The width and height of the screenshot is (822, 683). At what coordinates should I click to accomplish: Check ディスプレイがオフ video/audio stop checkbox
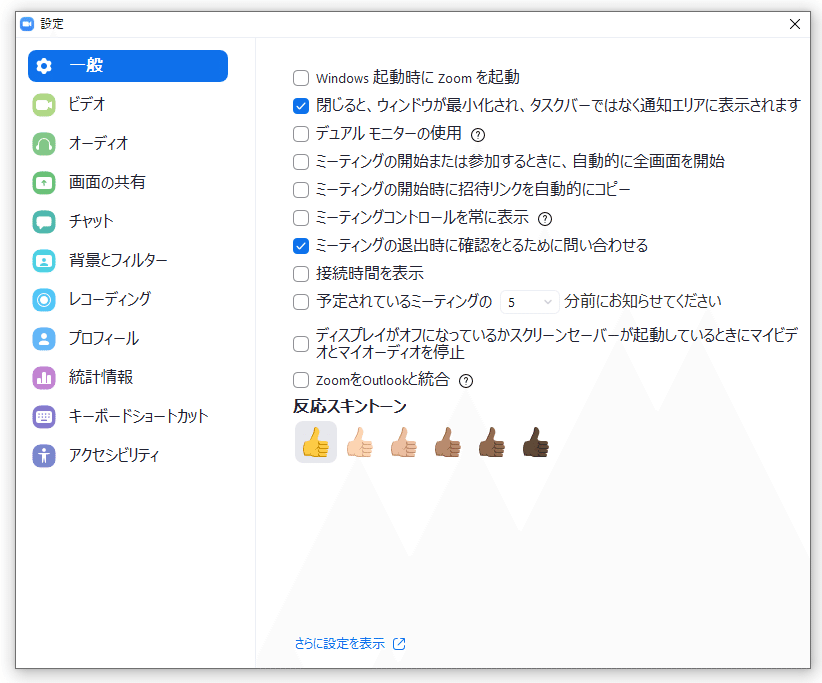click(301, 344)
